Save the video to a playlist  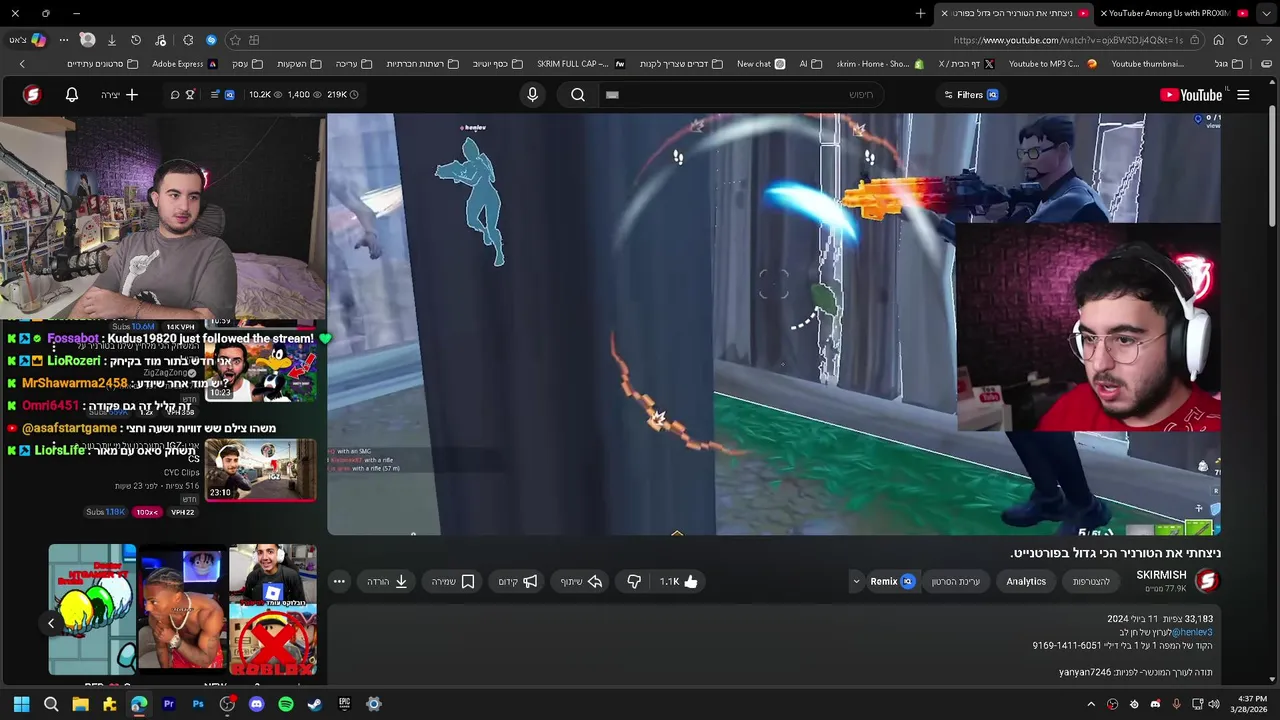point(454,581)
